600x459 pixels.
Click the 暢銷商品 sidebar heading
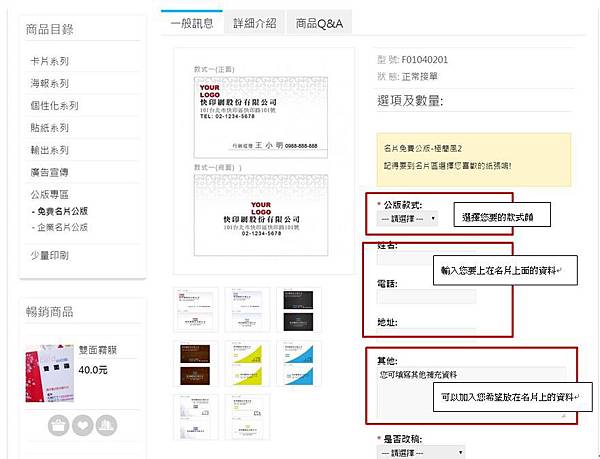click(50, 312)
